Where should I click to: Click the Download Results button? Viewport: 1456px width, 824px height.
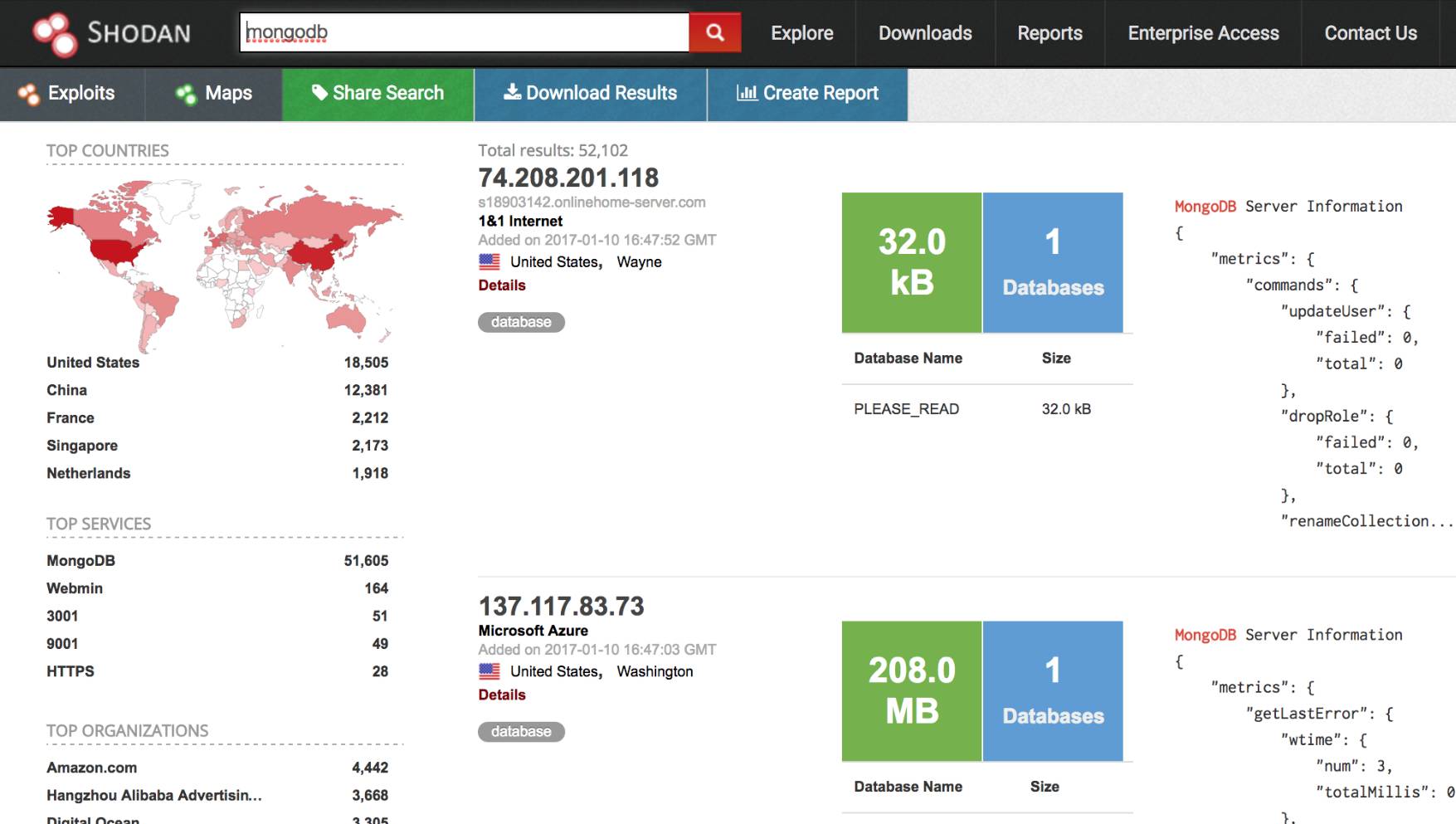click(591, 94)
